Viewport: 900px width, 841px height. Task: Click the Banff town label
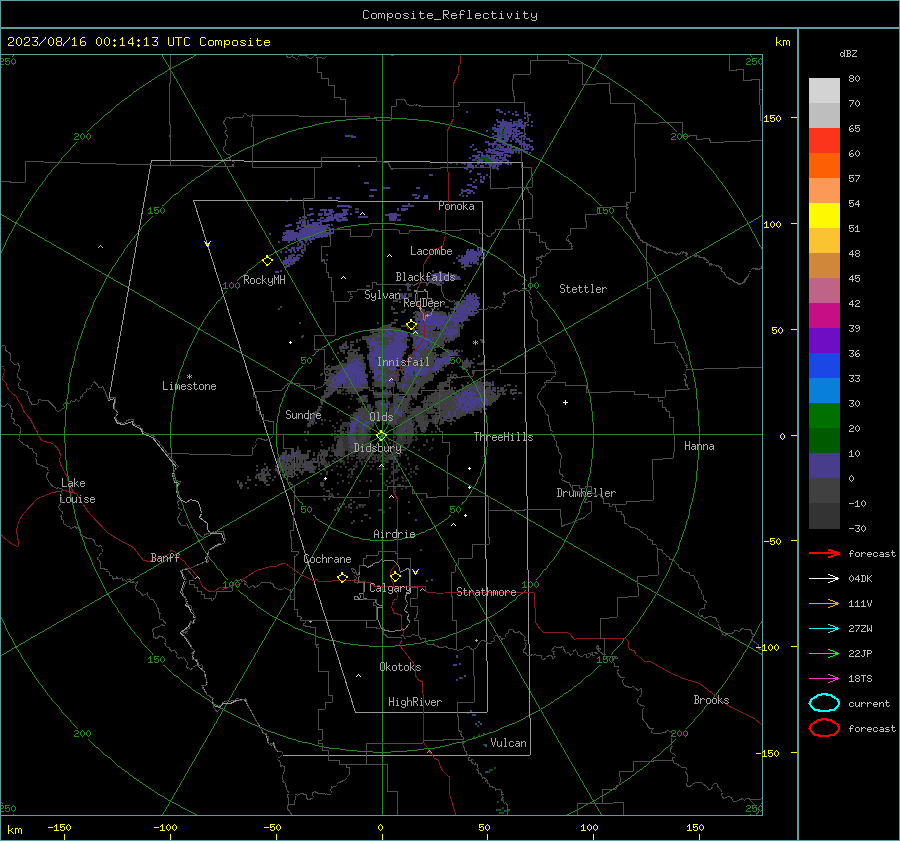coord(165,557)
